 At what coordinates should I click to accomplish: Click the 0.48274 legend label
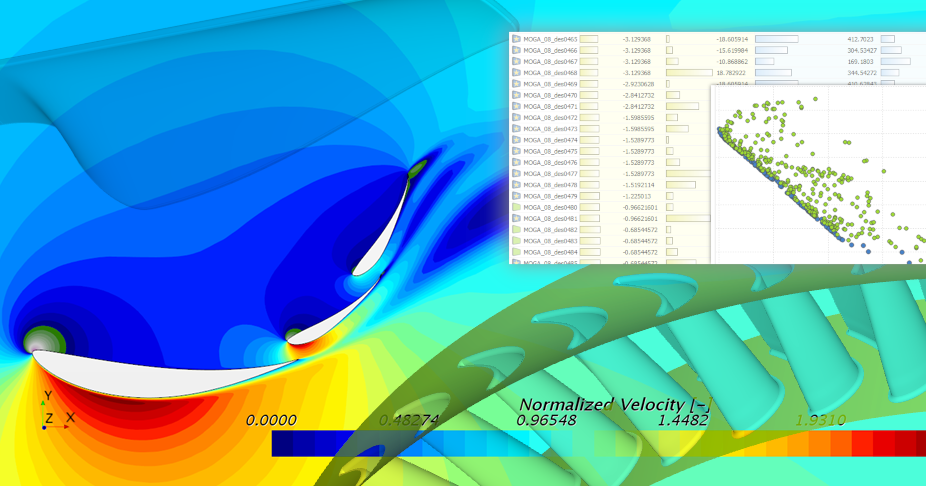tap(409, 420)
